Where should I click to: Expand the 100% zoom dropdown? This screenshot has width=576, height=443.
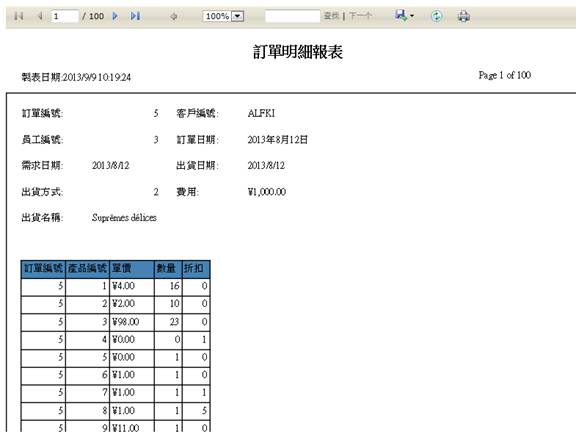click(x=238, y=16)
